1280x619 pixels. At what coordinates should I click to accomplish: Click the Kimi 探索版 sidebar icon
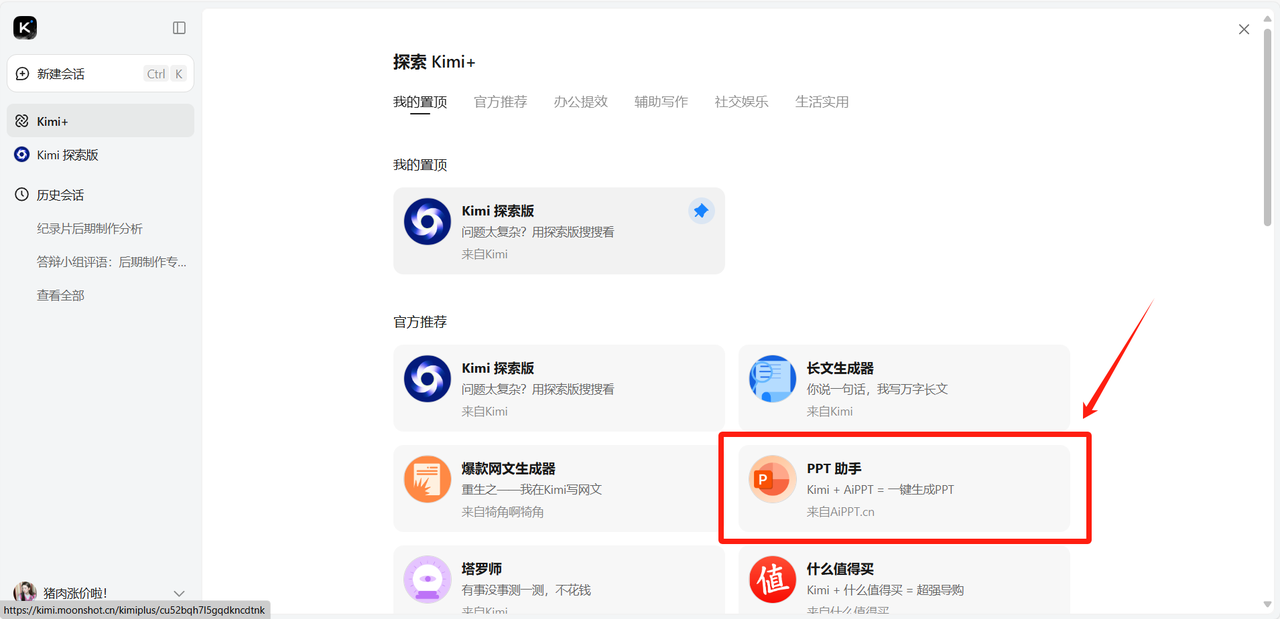[22, 155]
